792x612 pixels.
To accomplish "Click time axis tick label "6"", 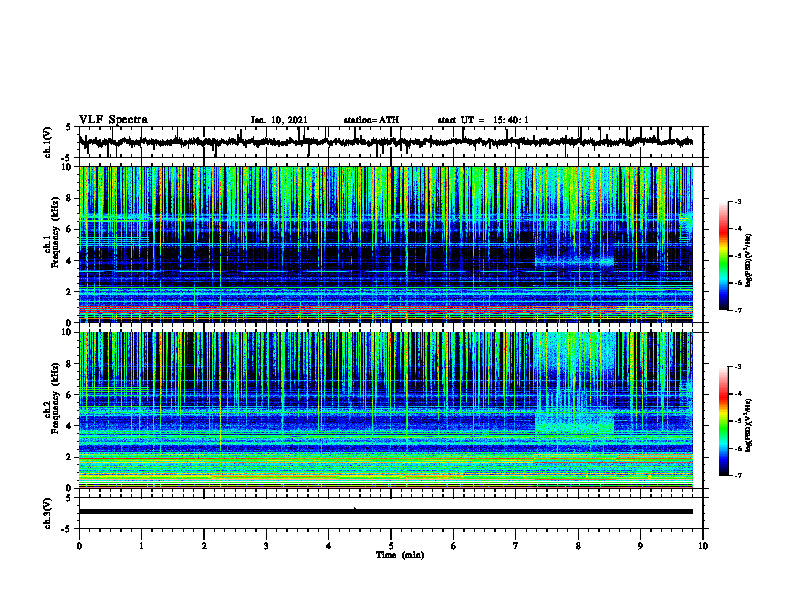I will (453, 546).
